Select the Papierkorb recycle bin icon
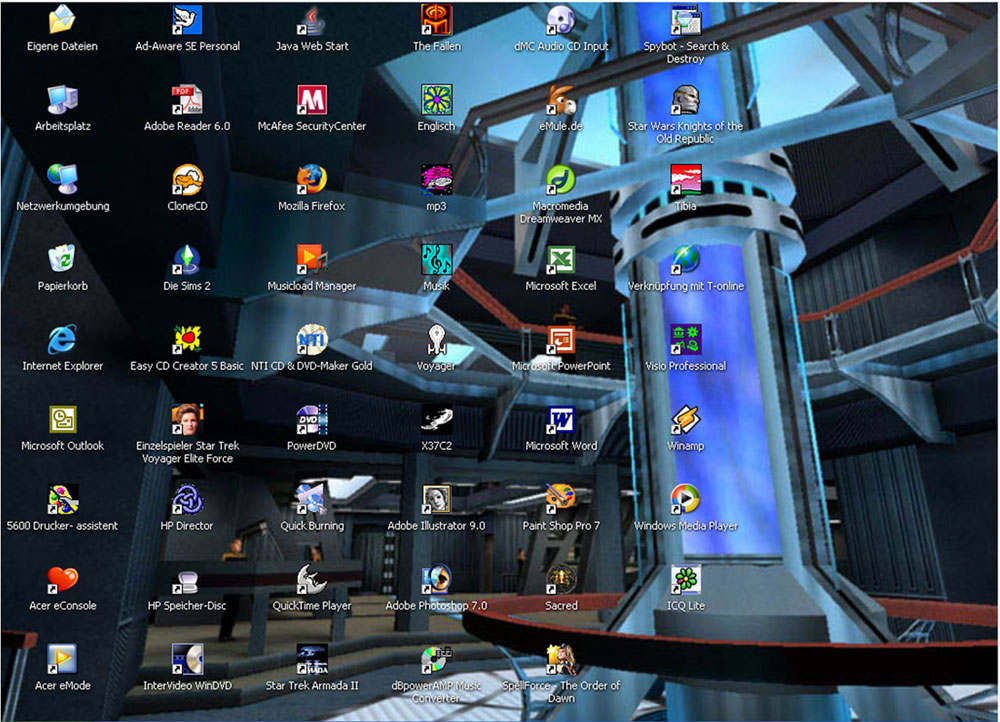This screenshot has width=1000, height=722. click(62, 259)
